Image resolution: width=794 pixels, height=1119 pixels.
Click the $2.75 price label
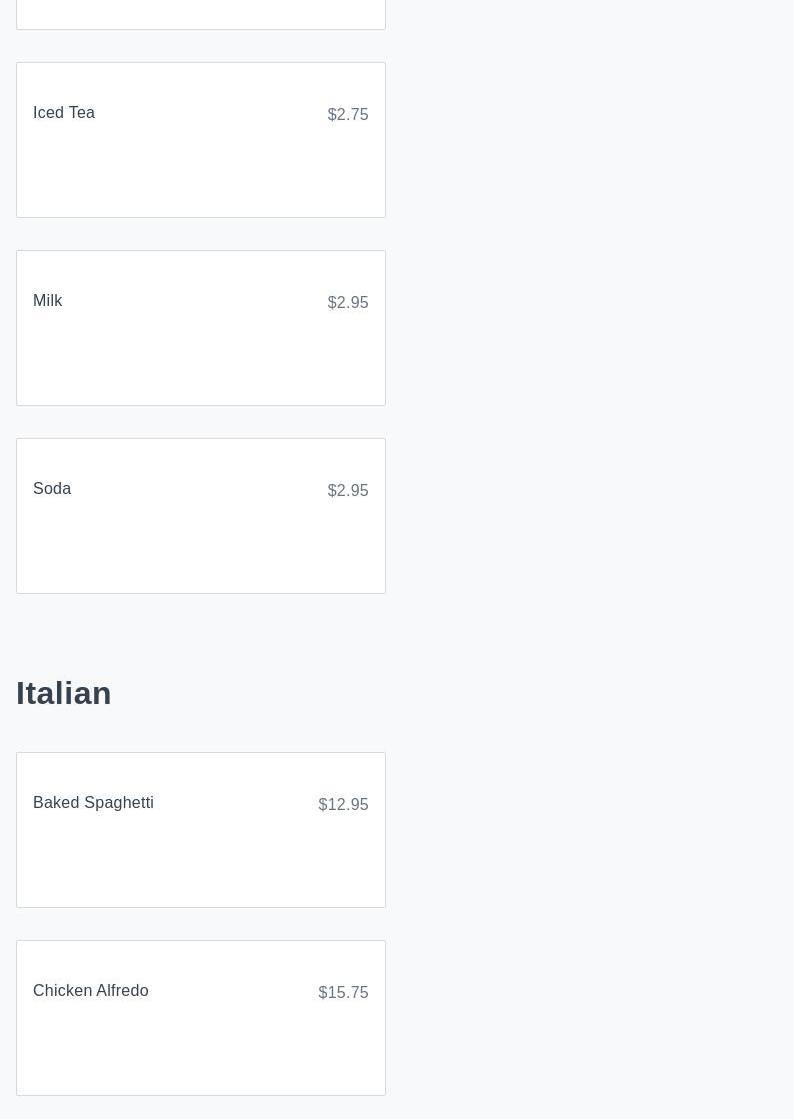347,115
